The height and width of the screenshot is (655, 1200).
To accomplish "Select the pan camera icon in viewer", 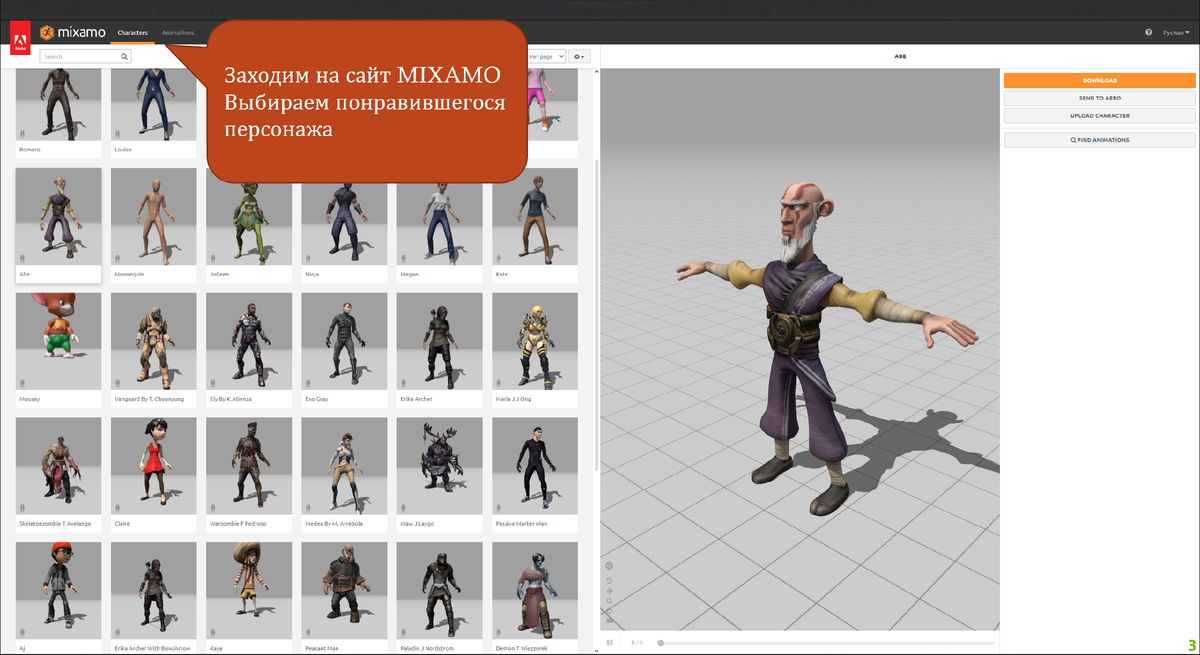I will coord(609,591).
